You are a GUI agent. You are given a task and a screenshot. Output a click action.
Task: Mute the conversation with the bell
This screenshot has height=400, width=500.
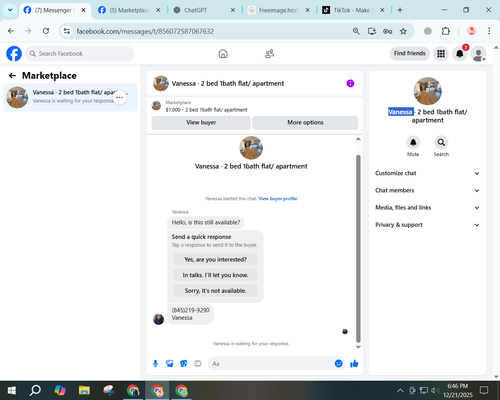413,143
